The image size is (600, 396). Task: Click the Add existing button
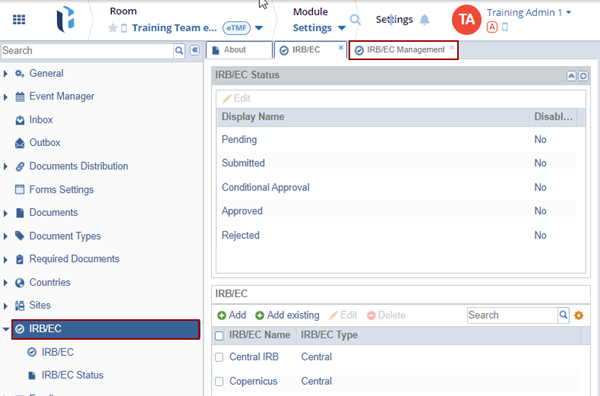287,315
